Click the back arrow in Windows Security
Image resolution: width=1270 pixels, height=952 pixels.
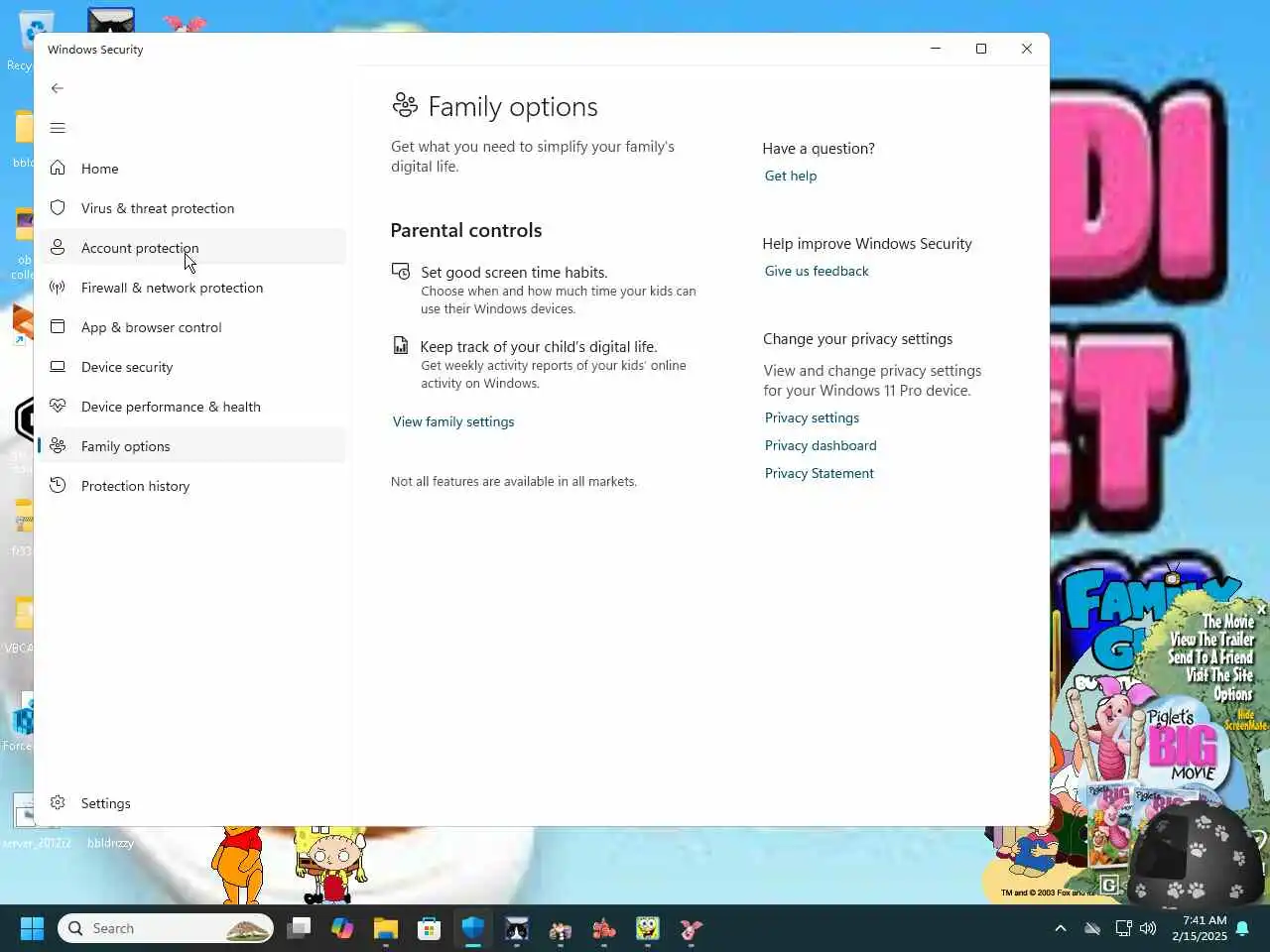58,88
